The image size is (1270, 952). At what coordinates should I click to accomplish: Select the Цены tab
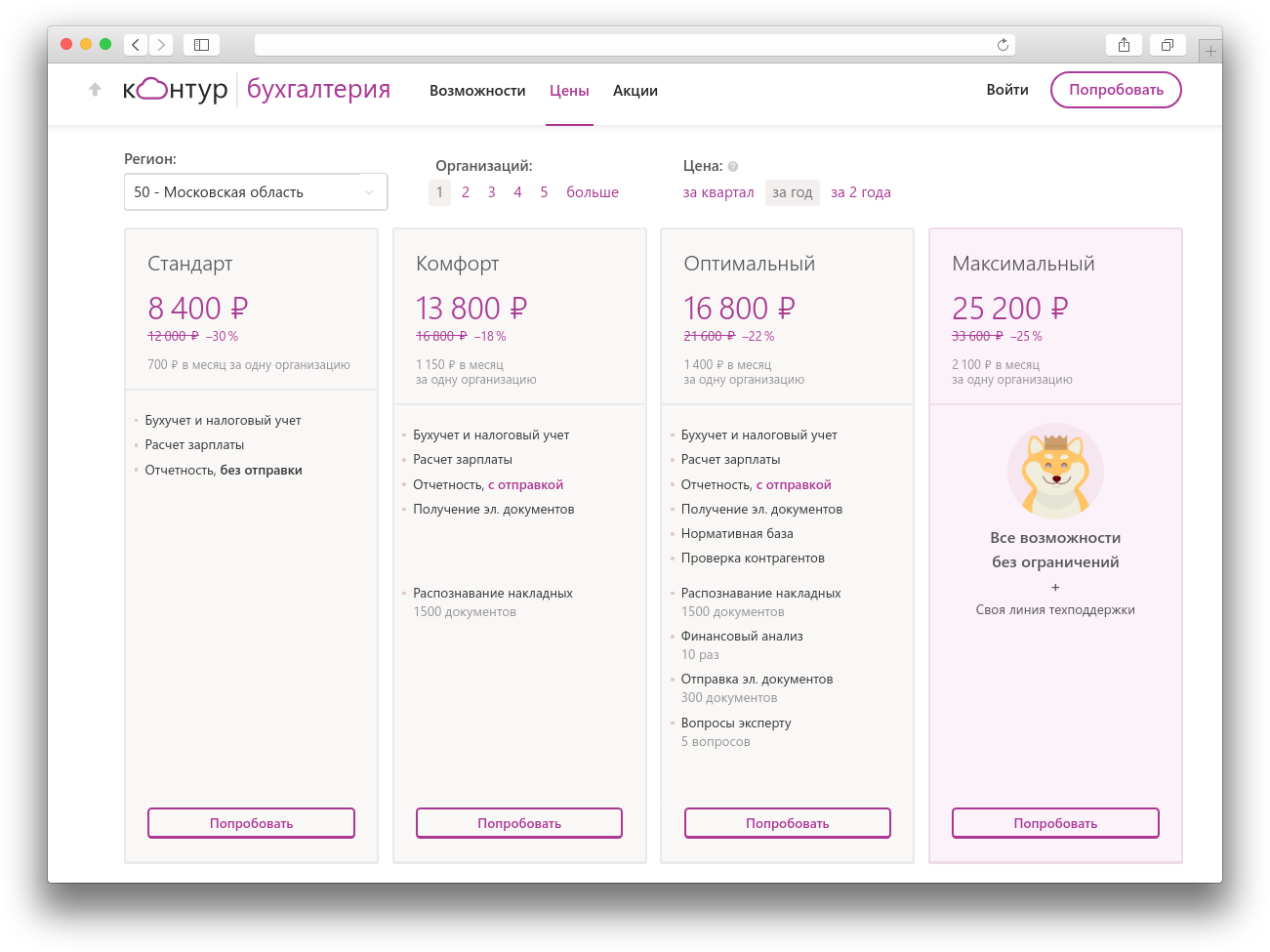569,91
